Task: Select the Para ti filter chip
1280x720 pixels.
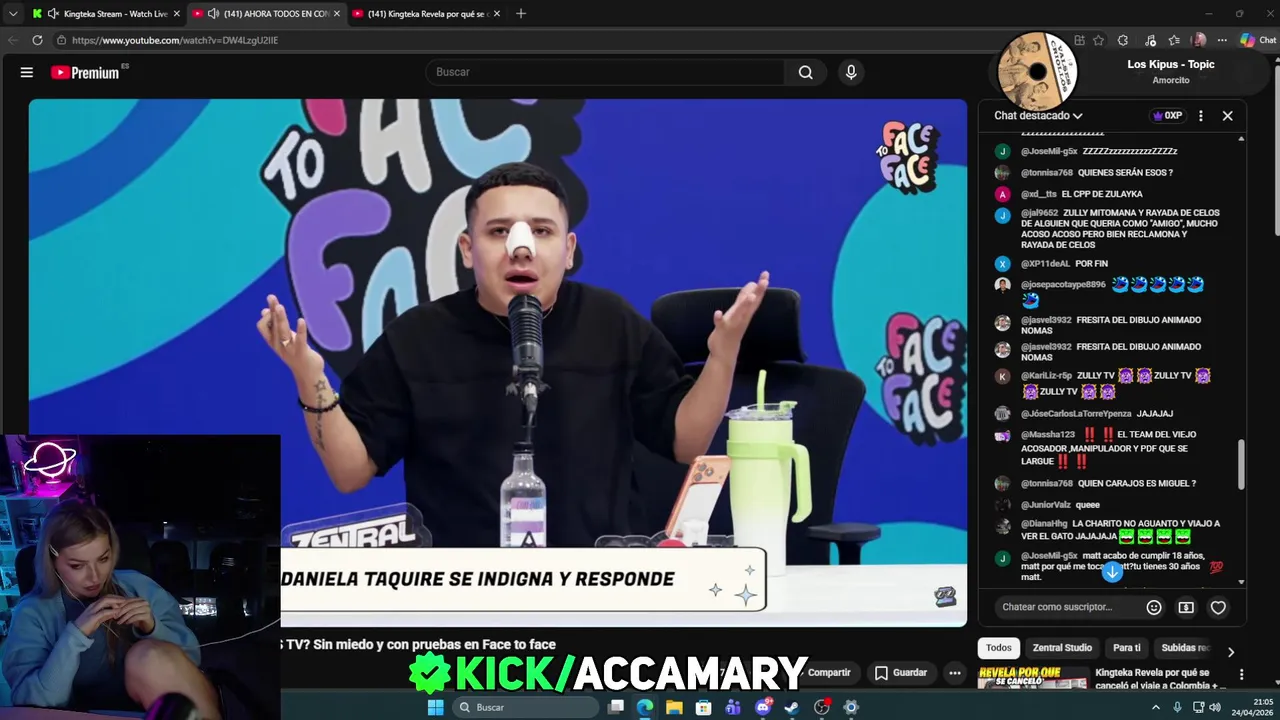Action: tap(1127, 648)
